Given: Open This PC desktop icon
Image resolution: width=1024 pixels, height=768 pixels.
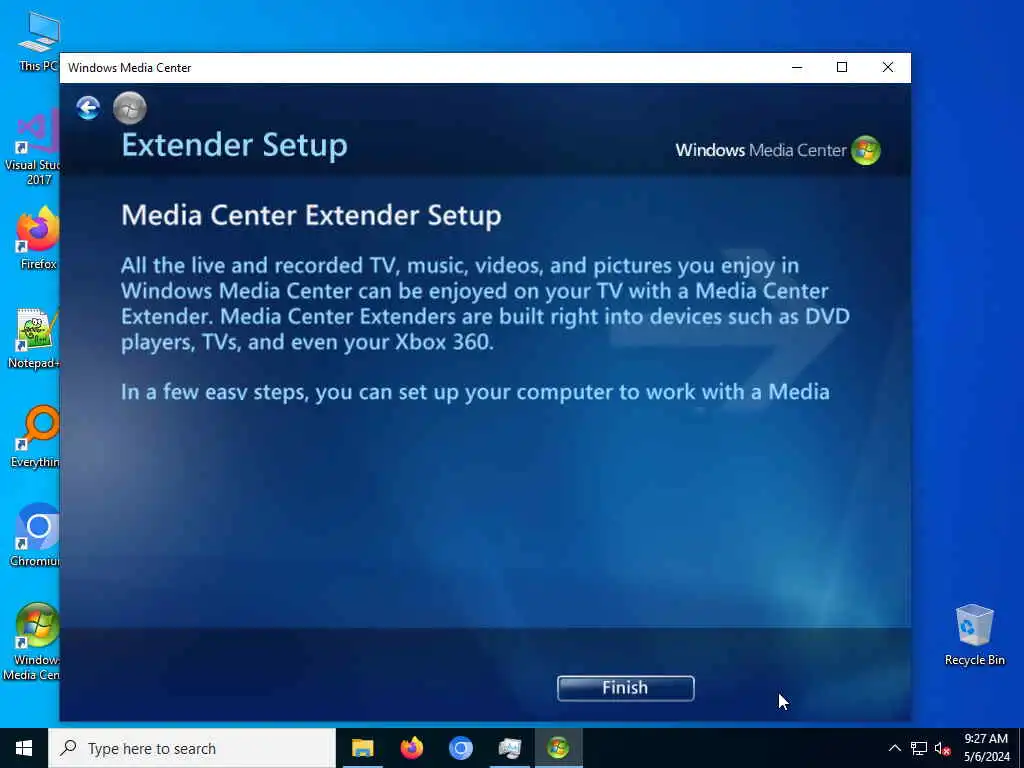Looking at the screenshot, I should (x=38, y=40).
